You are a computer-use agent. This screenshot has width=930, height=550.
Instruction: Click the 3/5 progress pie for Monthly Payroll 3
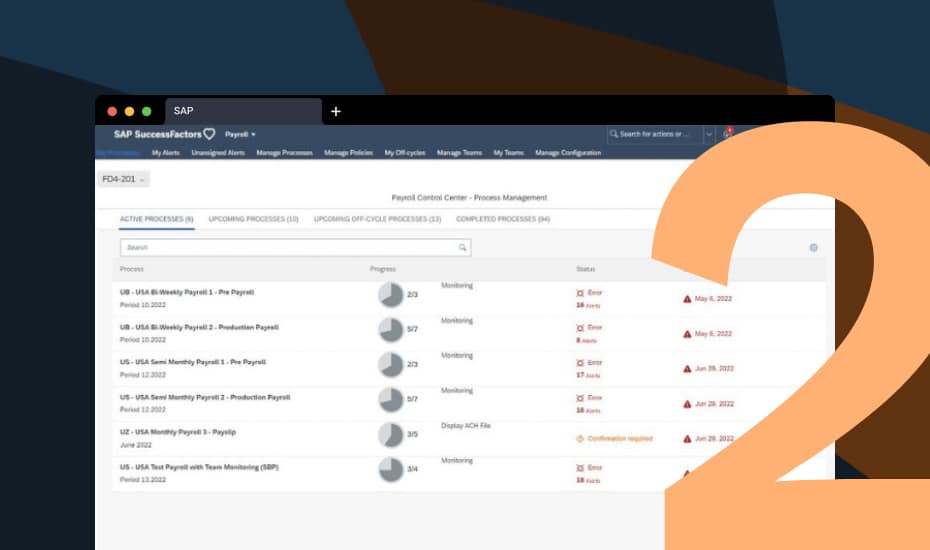391,435
